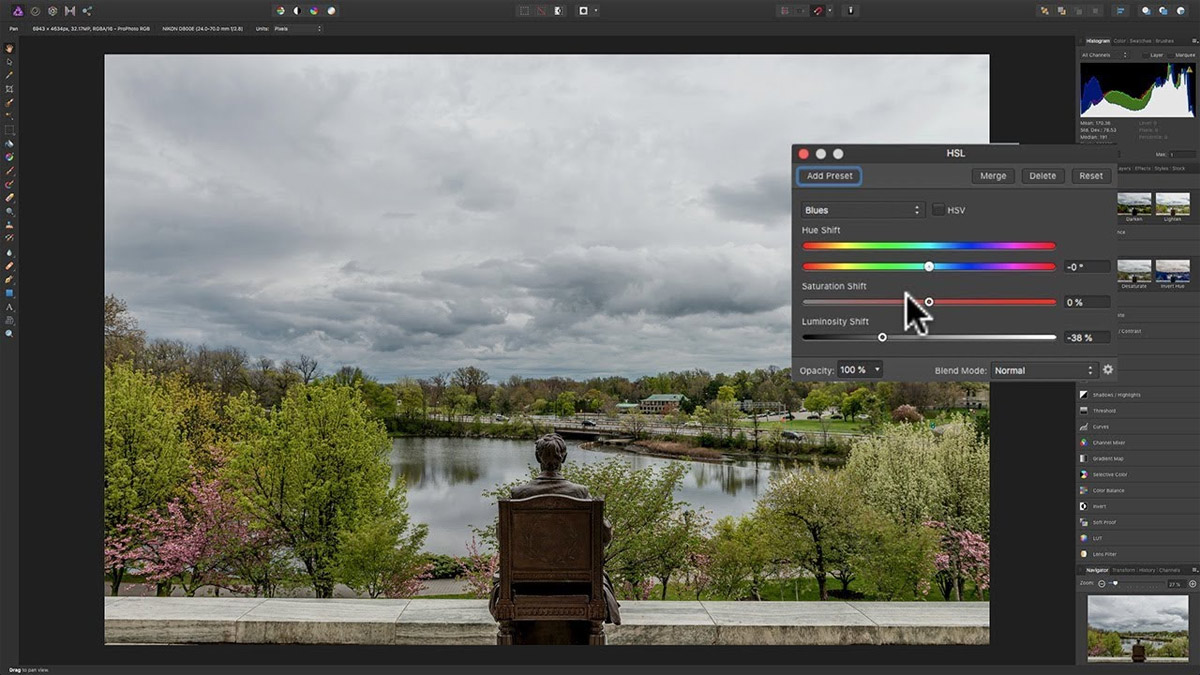This screenshot has height=675, width=1200.
Task: Enable the HSV checkbox
Action: tap(938, 210)
